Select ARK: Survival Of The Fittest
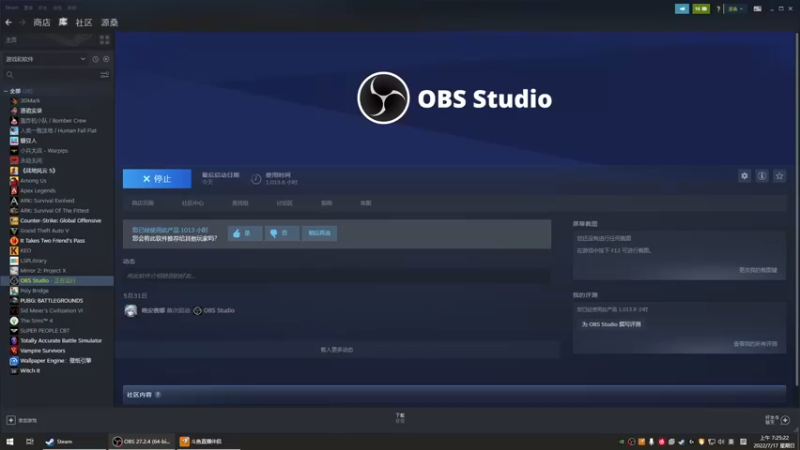The image size is (800, 450). [54, 210]
